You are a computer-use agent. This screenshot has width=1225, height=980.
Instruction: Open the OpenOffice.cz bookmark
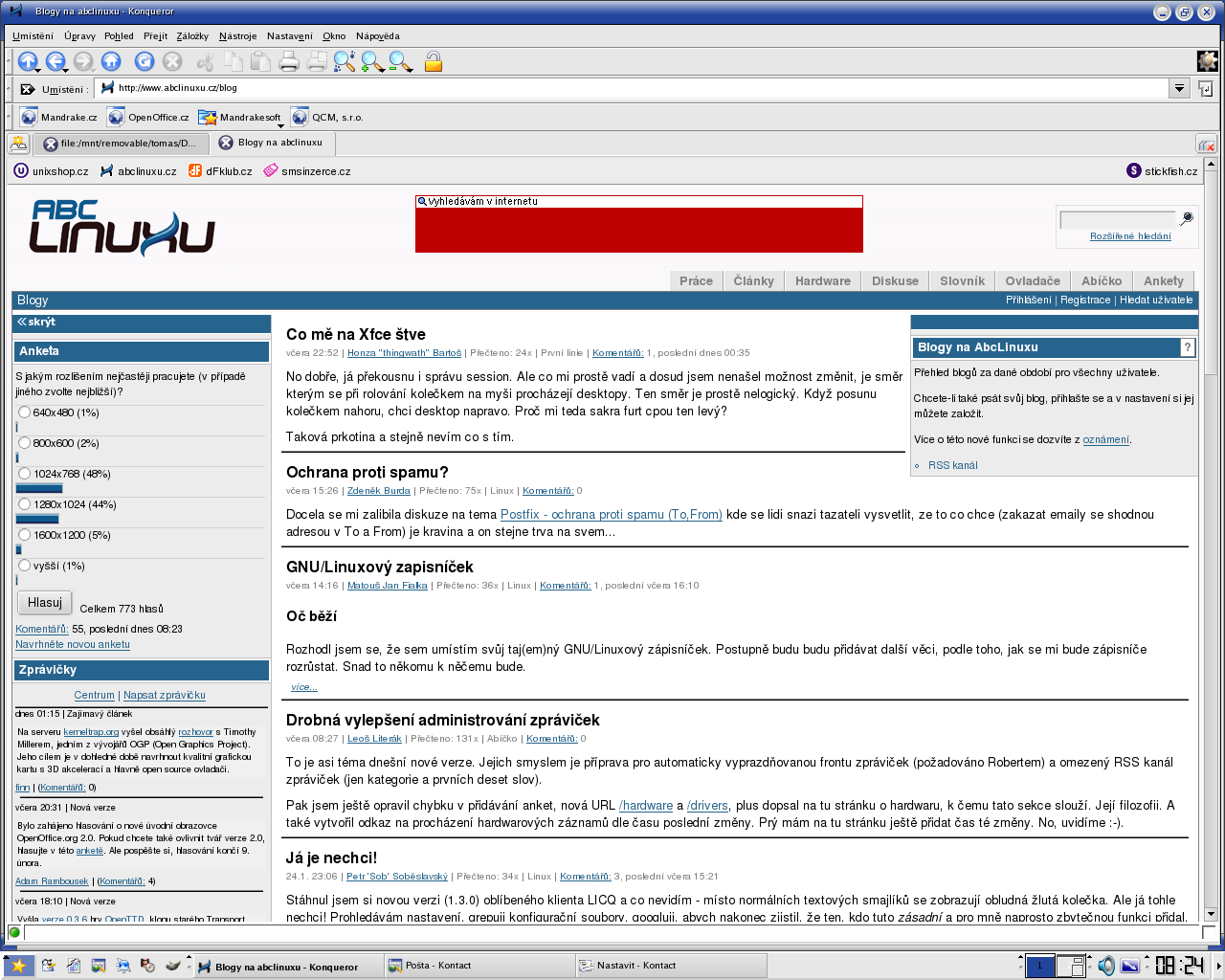coord(148,117)
